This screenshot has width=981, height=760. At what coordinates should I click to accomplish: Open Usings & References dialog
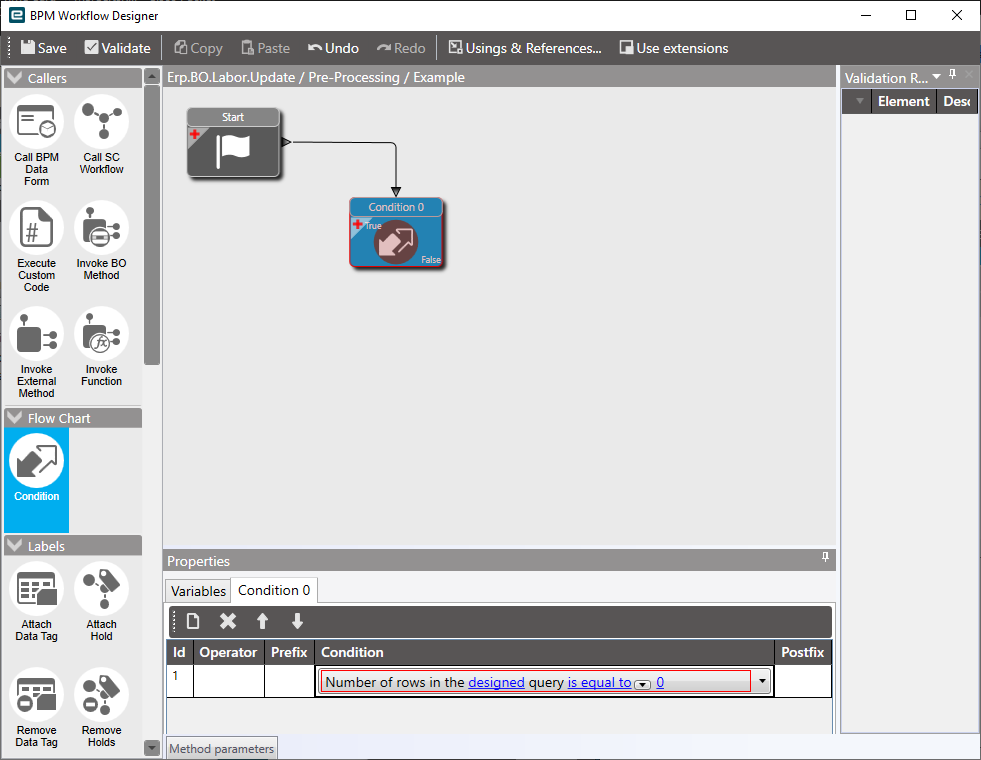click(x=525, y=48)
